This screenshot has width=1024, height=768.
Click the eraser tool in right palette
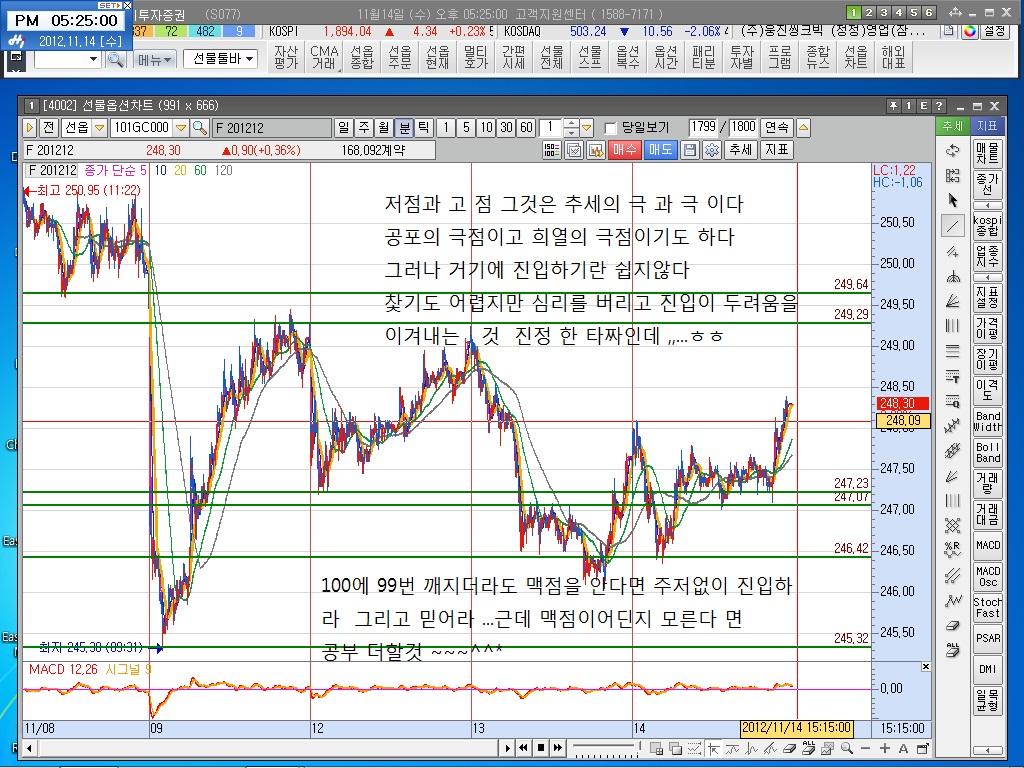point(952,625)
